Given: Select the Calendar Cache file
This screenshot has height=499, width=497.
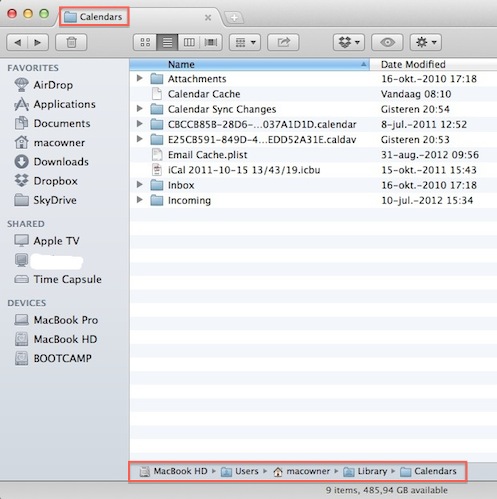Looking at the screenshot, I should pyautogui.click(x=204, y=94).
